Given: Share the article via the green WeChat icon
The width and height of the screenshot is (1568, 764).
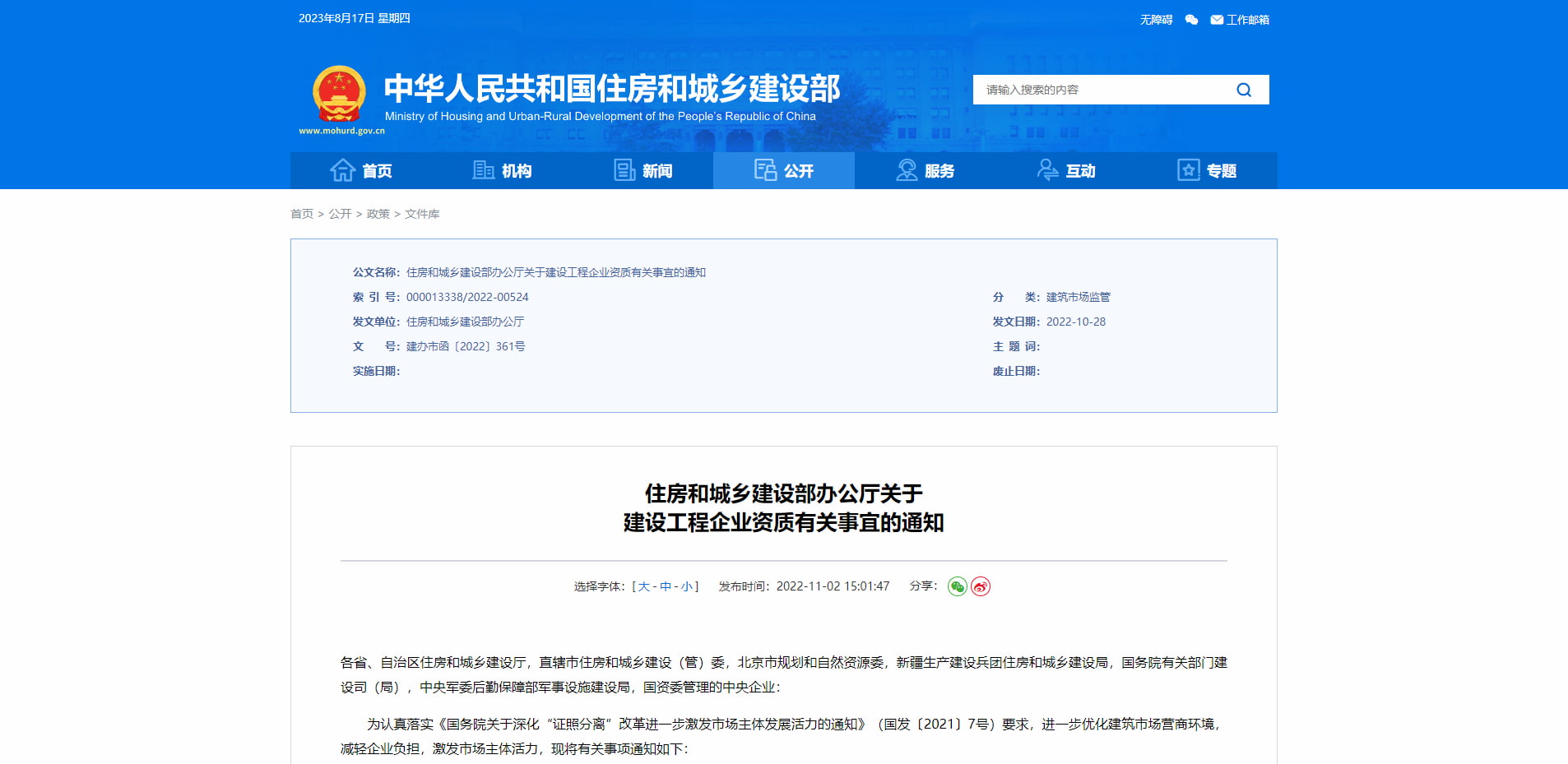Looking at the screenshot, I should 957,586.
